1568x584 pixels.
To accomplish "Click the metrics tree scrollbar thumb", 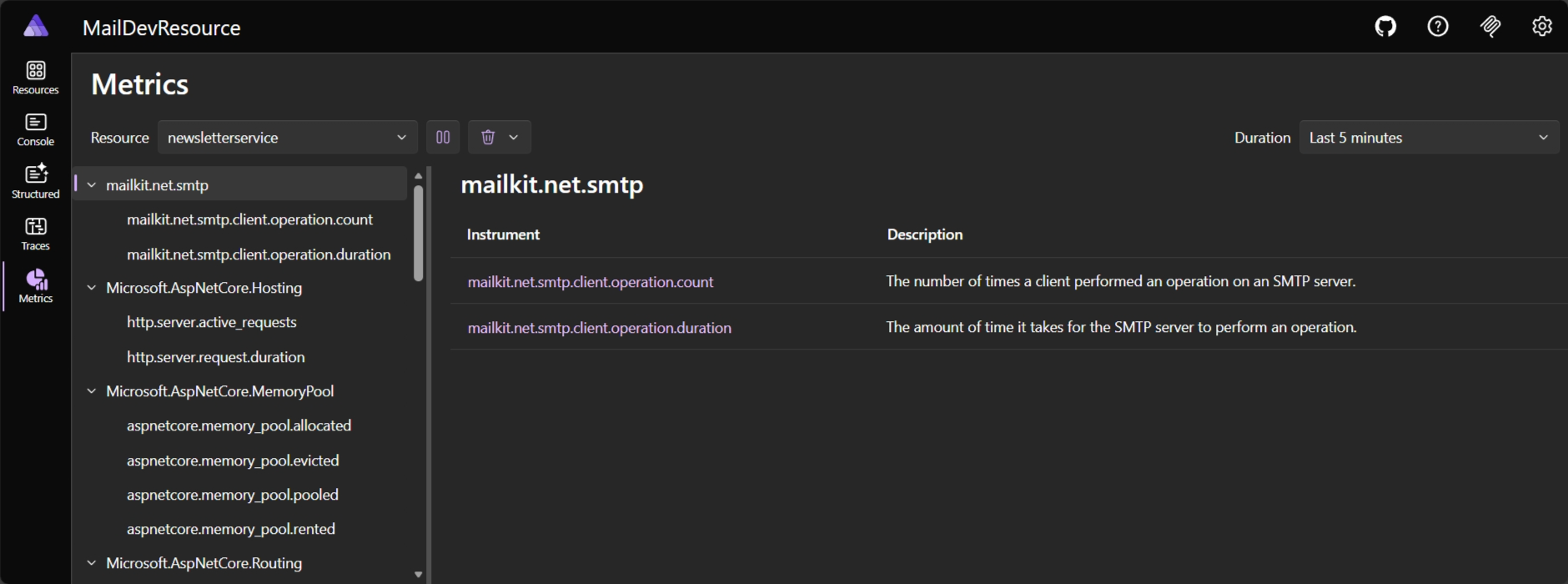I will [x=419, y=234].
